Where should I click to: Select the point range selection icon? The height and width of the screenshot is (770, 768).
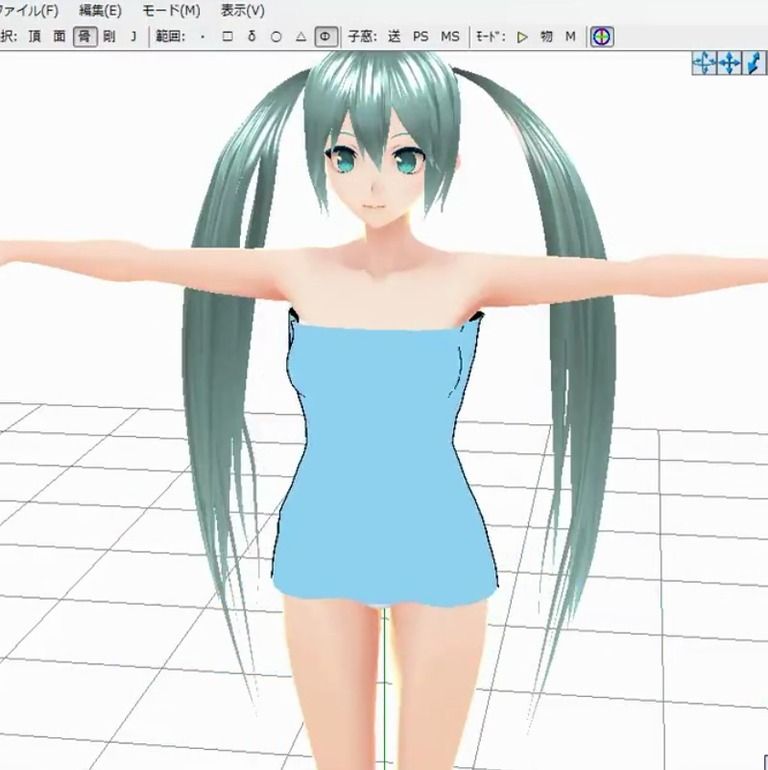(202, 37)
